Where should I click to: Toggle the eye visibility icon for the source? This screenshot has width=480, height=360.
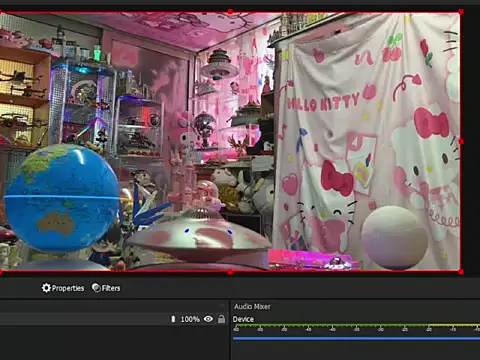(x=208, y=319)
